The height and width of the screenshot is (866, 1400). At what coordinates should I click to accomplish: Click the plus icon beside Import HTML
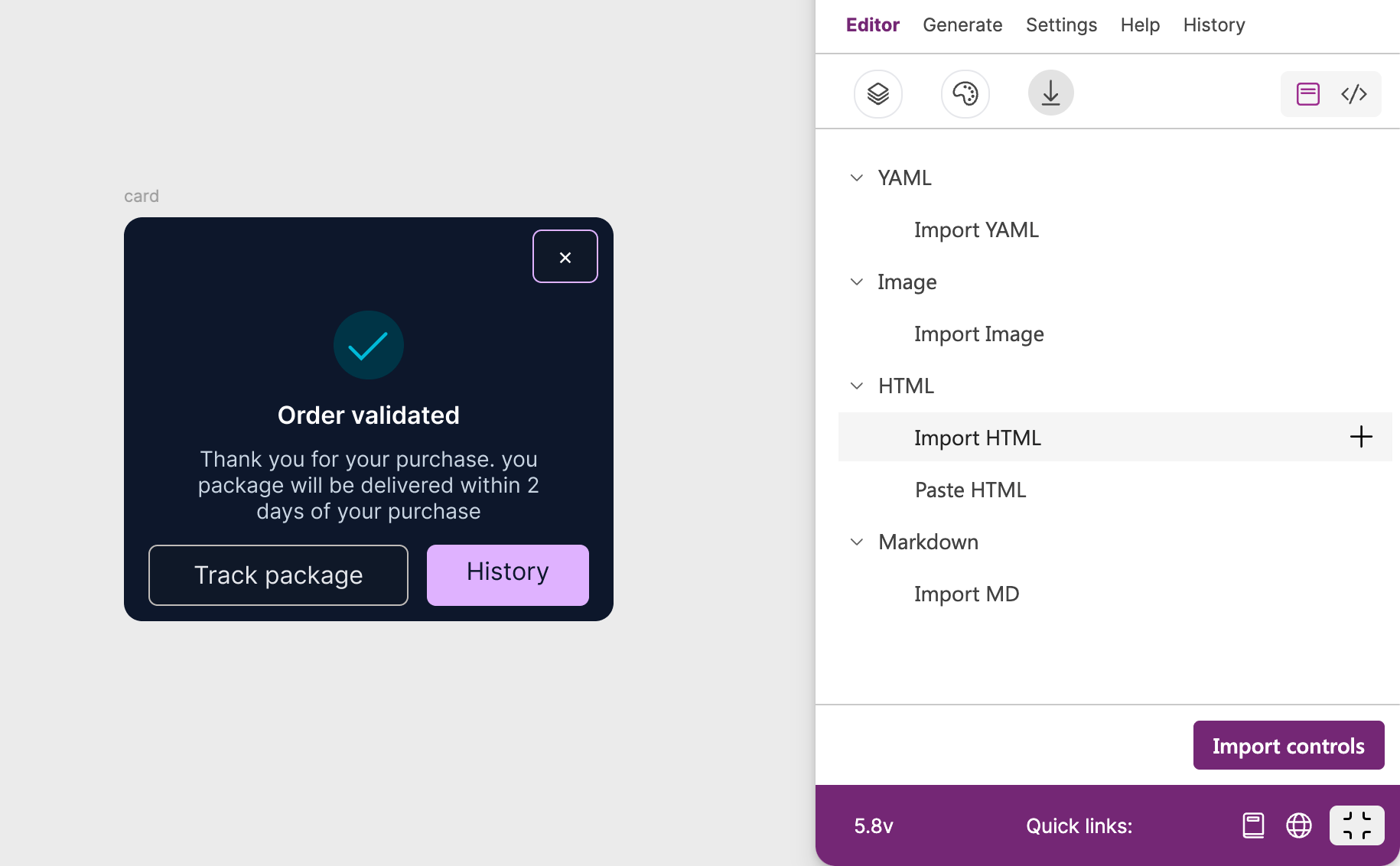tap(1361, 437)
